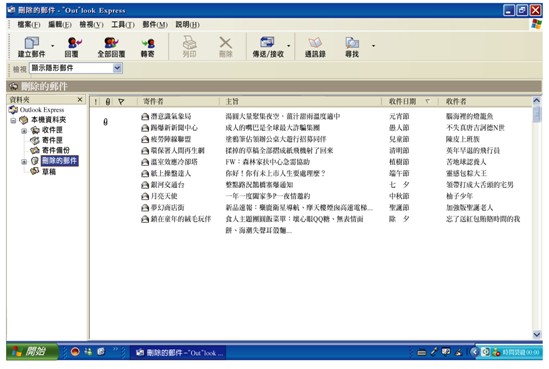Click the message list scrollbar down arrow

[536, 334]
